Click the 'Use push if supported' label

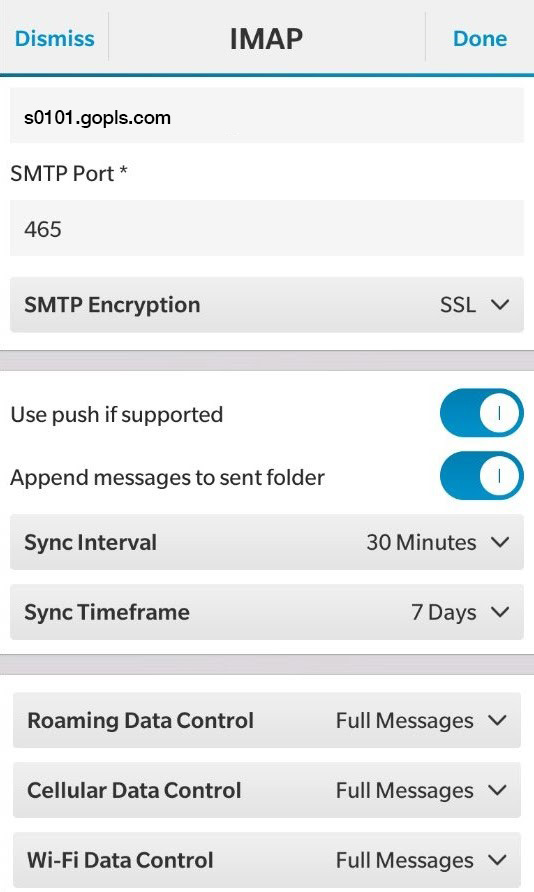[x=117, y=415]
